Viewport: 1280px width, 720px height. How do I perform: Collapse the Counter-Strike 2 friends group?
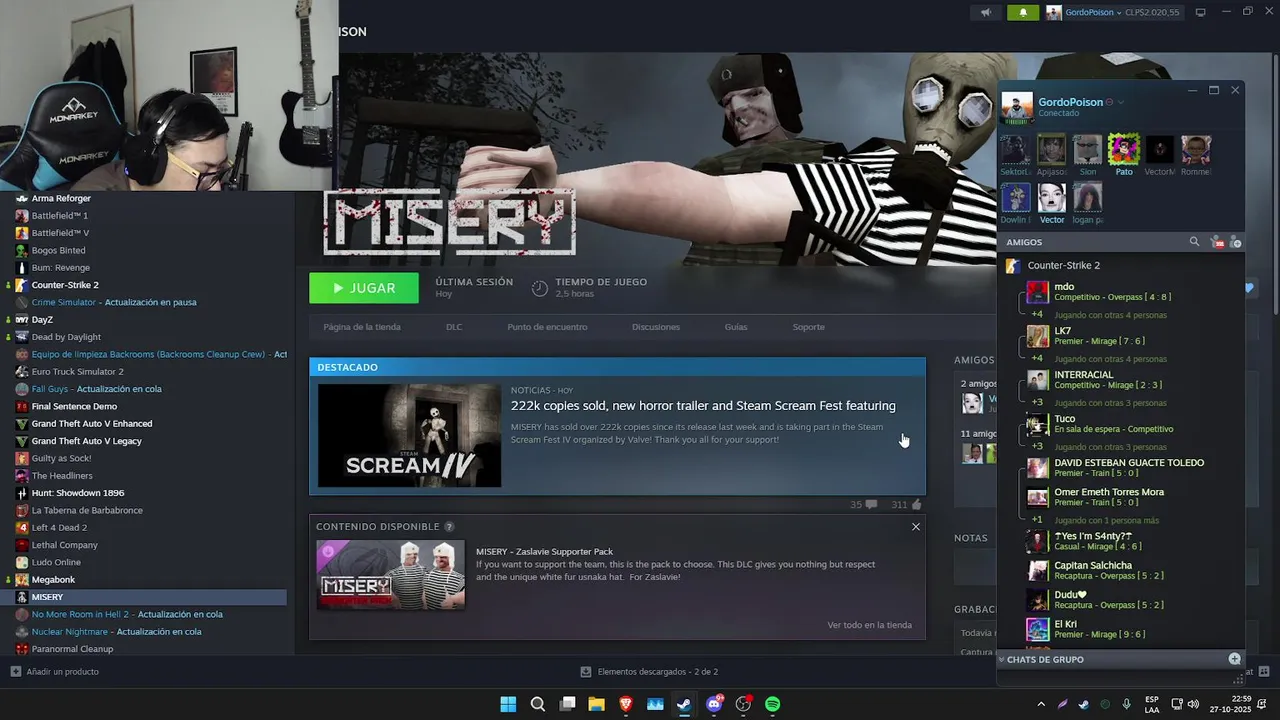click(x=1063, y=265)
